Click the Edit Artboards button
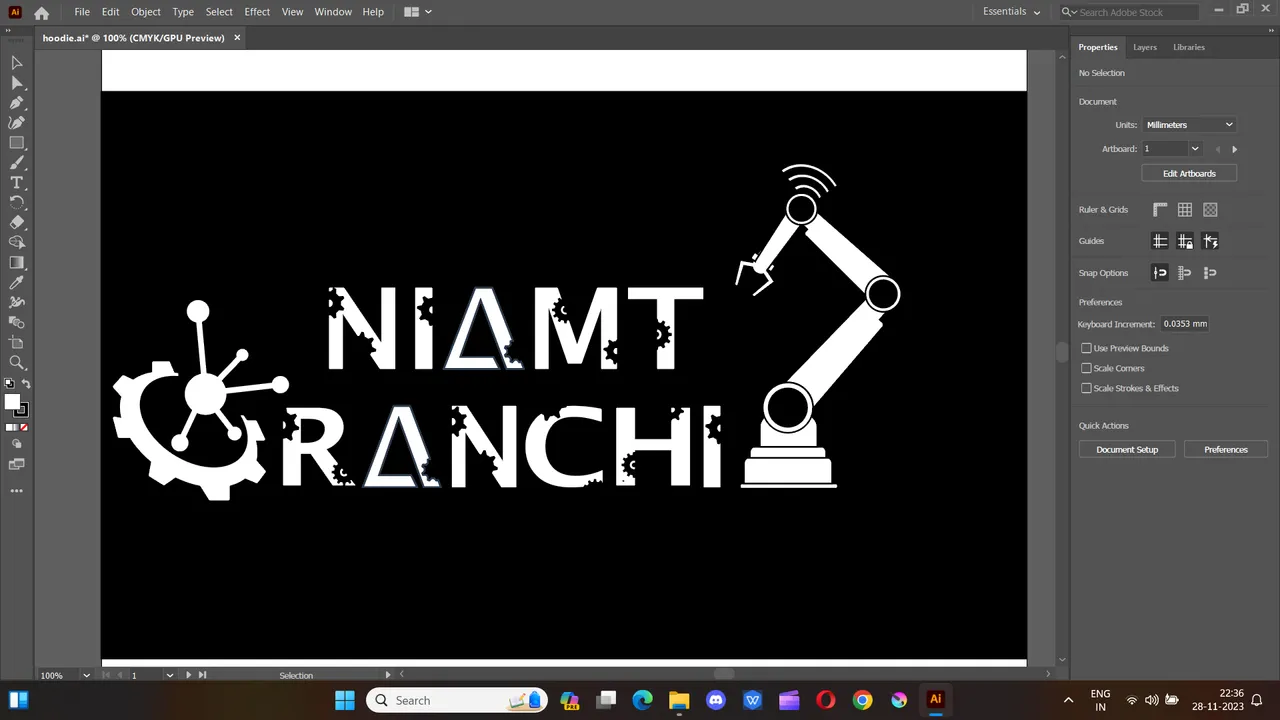The width and height of the screenshot is (1280, 720). 1189,173
